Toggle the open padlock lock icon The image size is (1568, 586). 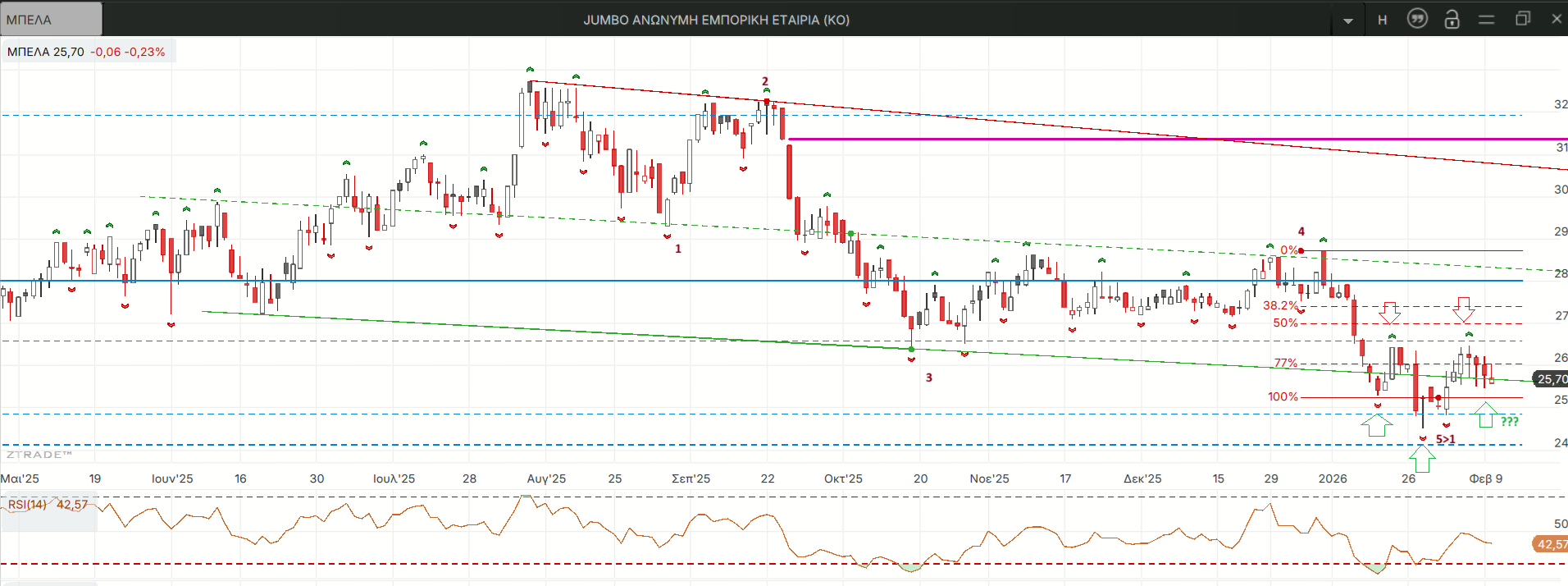pyautogui.click(x=1452, y=19)
